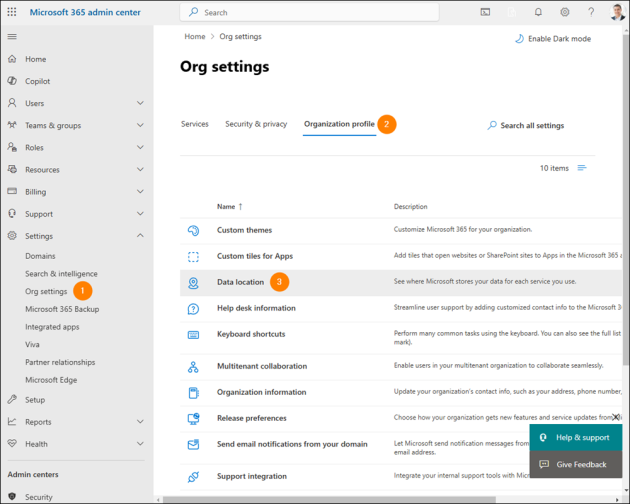Screen dimensions: 630x504
Task: Click the Support headset icon
Action: [x=12, y=213]
